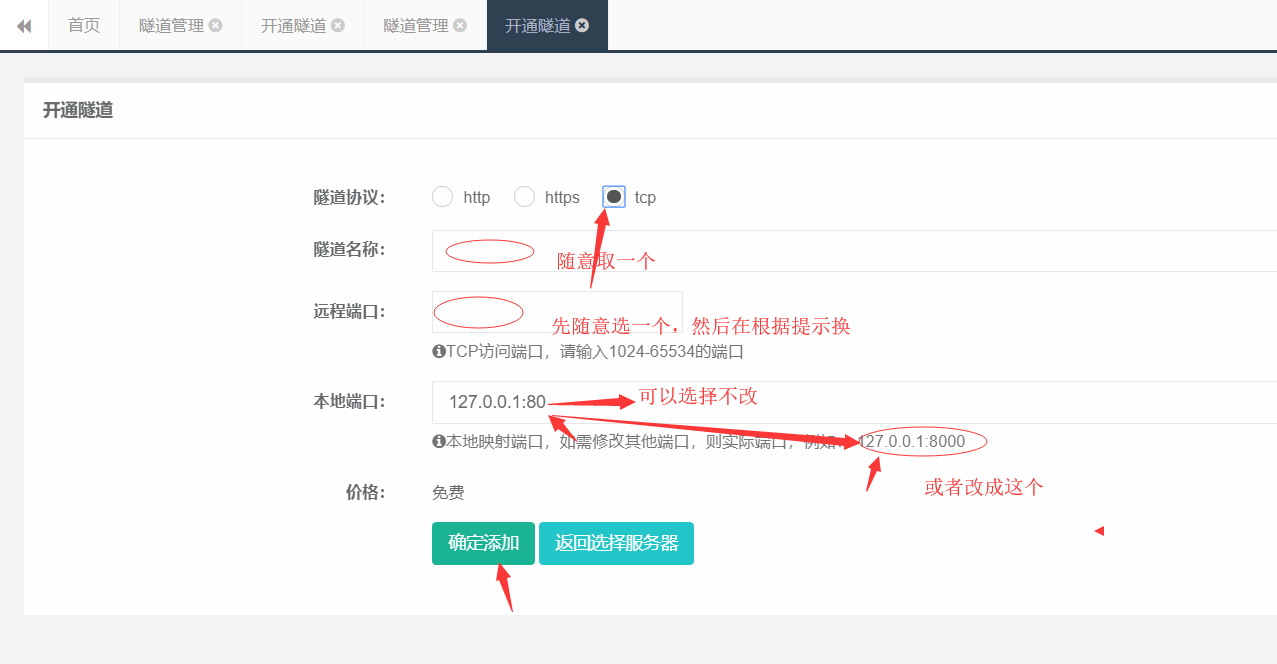
Task: Click the collapse sidebar double-arrow icon
Action: 22,26
